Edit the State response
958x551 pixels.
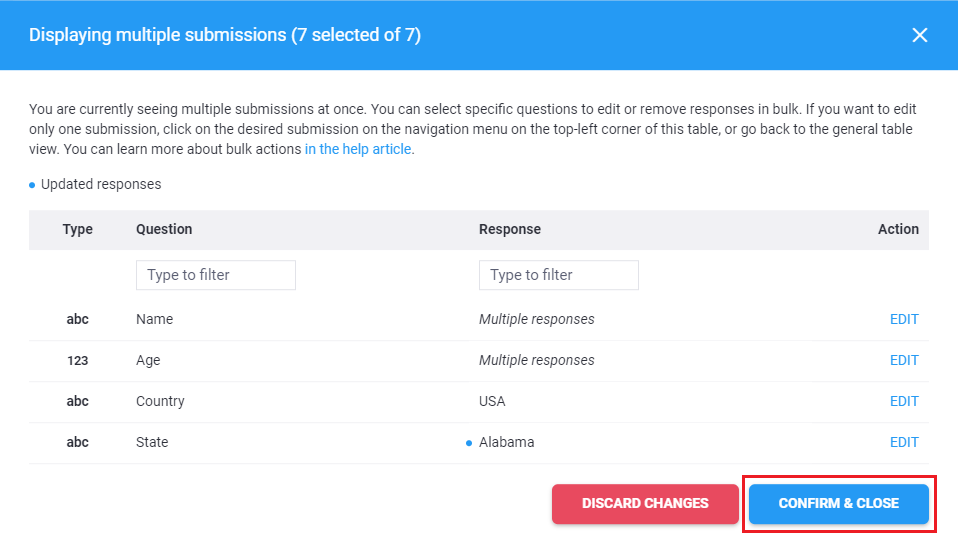pyautogui.click(x=904, y=443)
